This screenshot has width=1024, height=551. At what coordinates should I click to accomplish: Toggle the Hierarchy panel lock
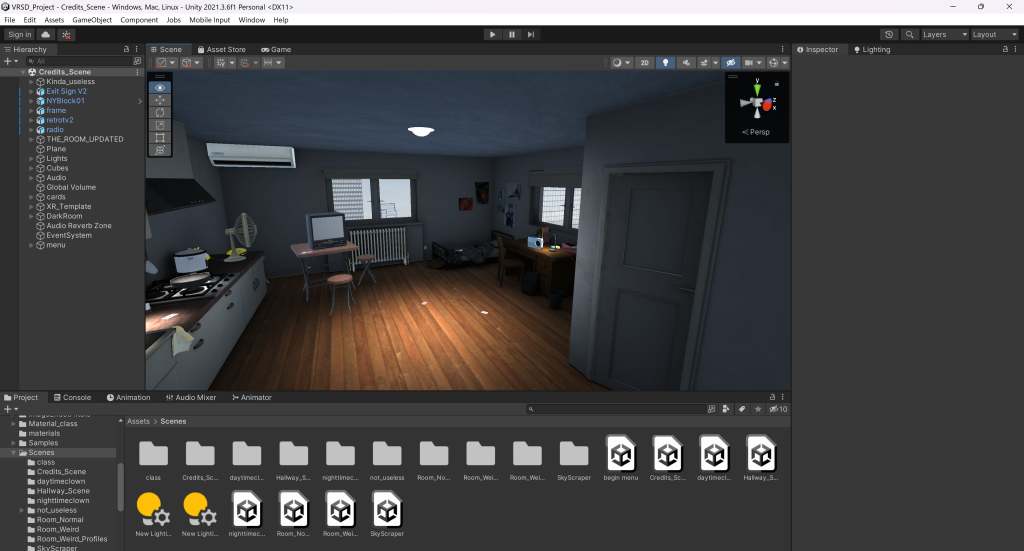click(x=126, y=49)
